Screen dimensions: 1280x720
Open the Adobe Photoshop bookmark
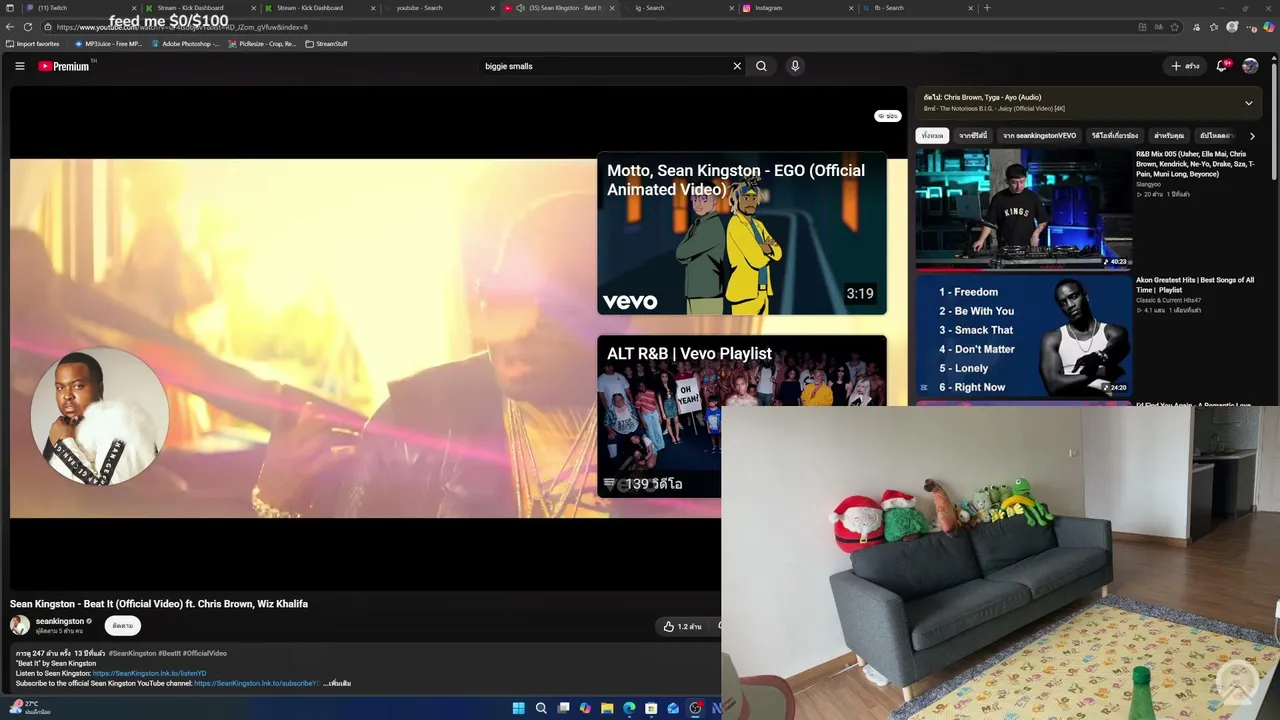pos(186,44)
